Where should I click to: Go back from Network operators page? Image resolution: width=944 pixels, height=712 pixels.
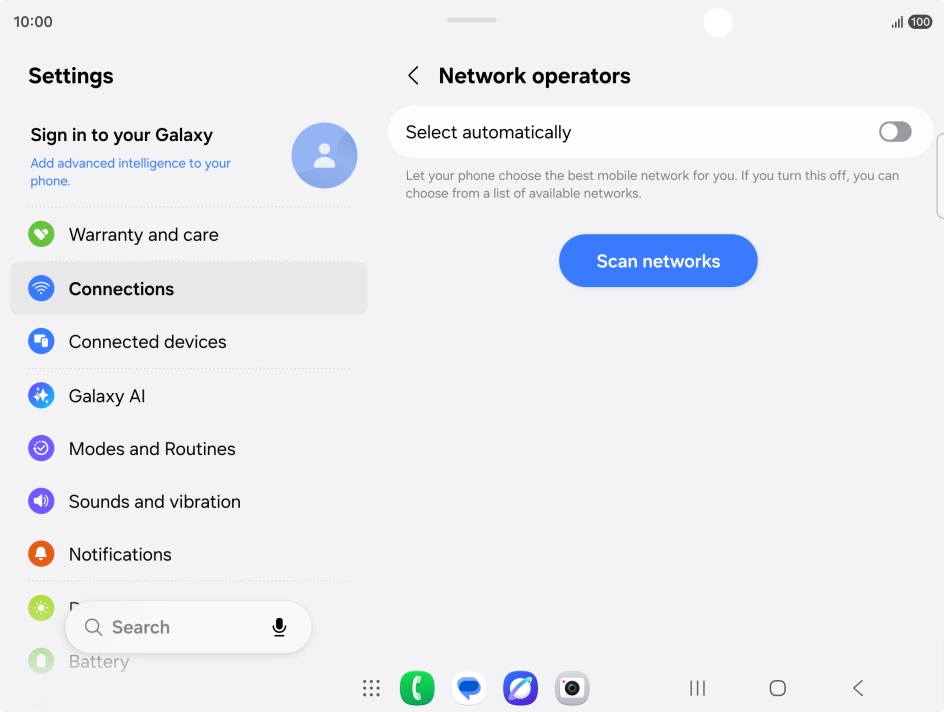[x=413, y=76]
